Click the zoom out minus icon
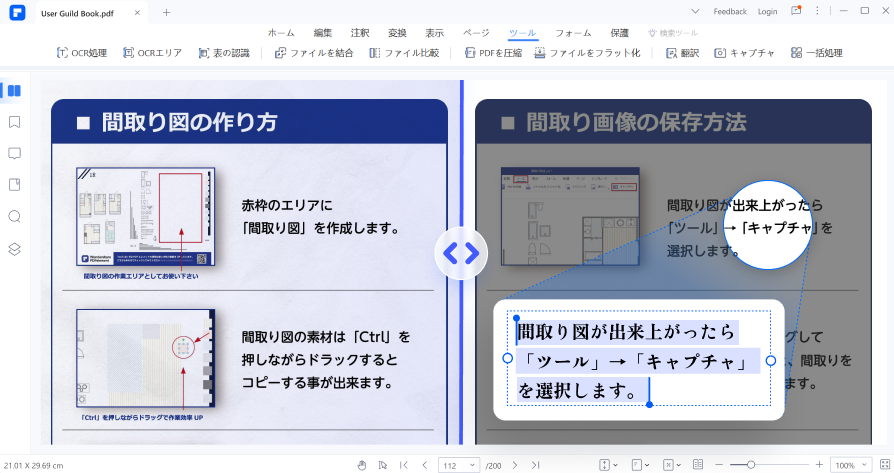This screenshot has height=473, width=894. click(x=719, y=465)
